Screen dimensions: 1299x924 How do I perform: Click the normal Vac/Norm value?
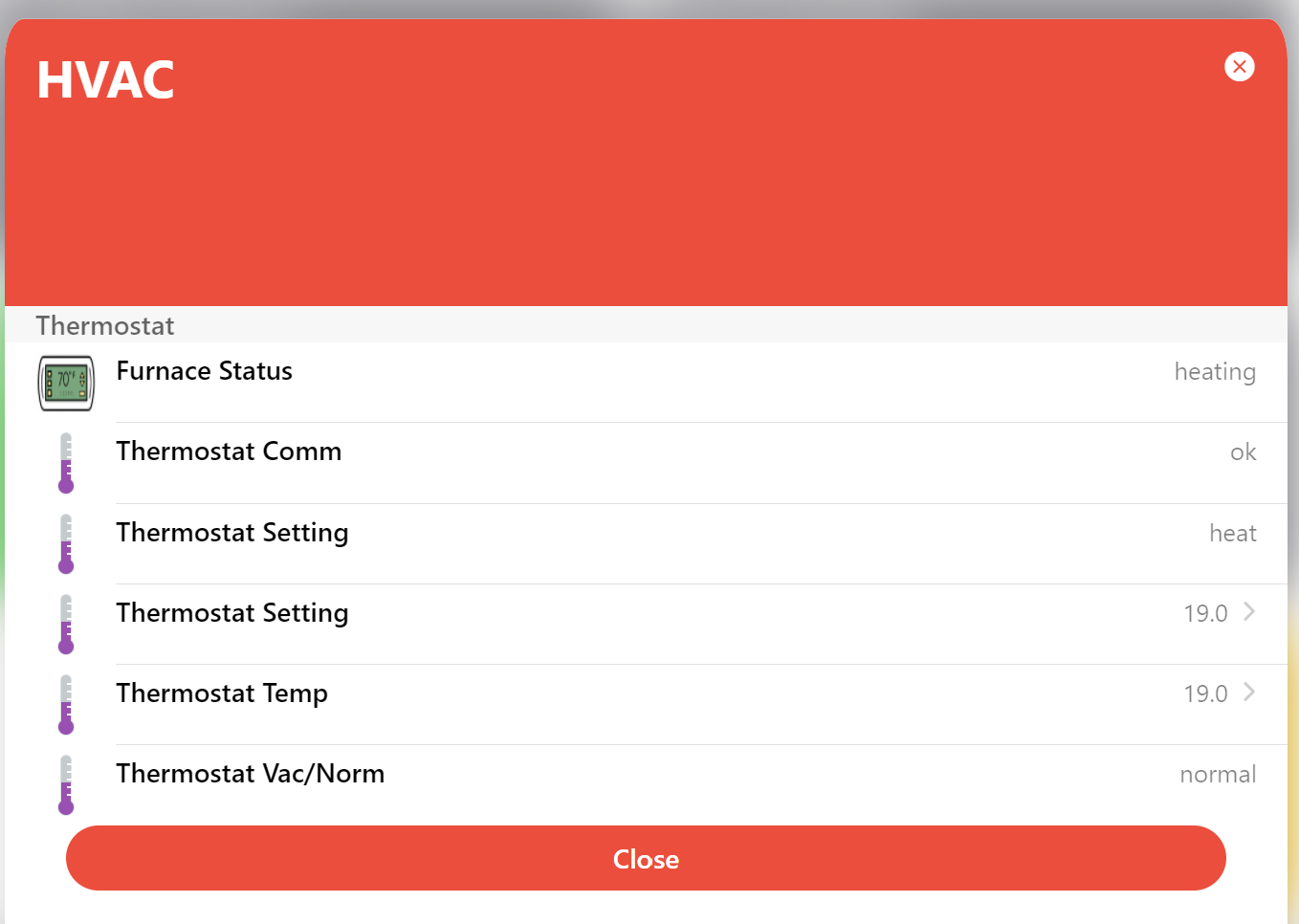(x=1218, y=774)
